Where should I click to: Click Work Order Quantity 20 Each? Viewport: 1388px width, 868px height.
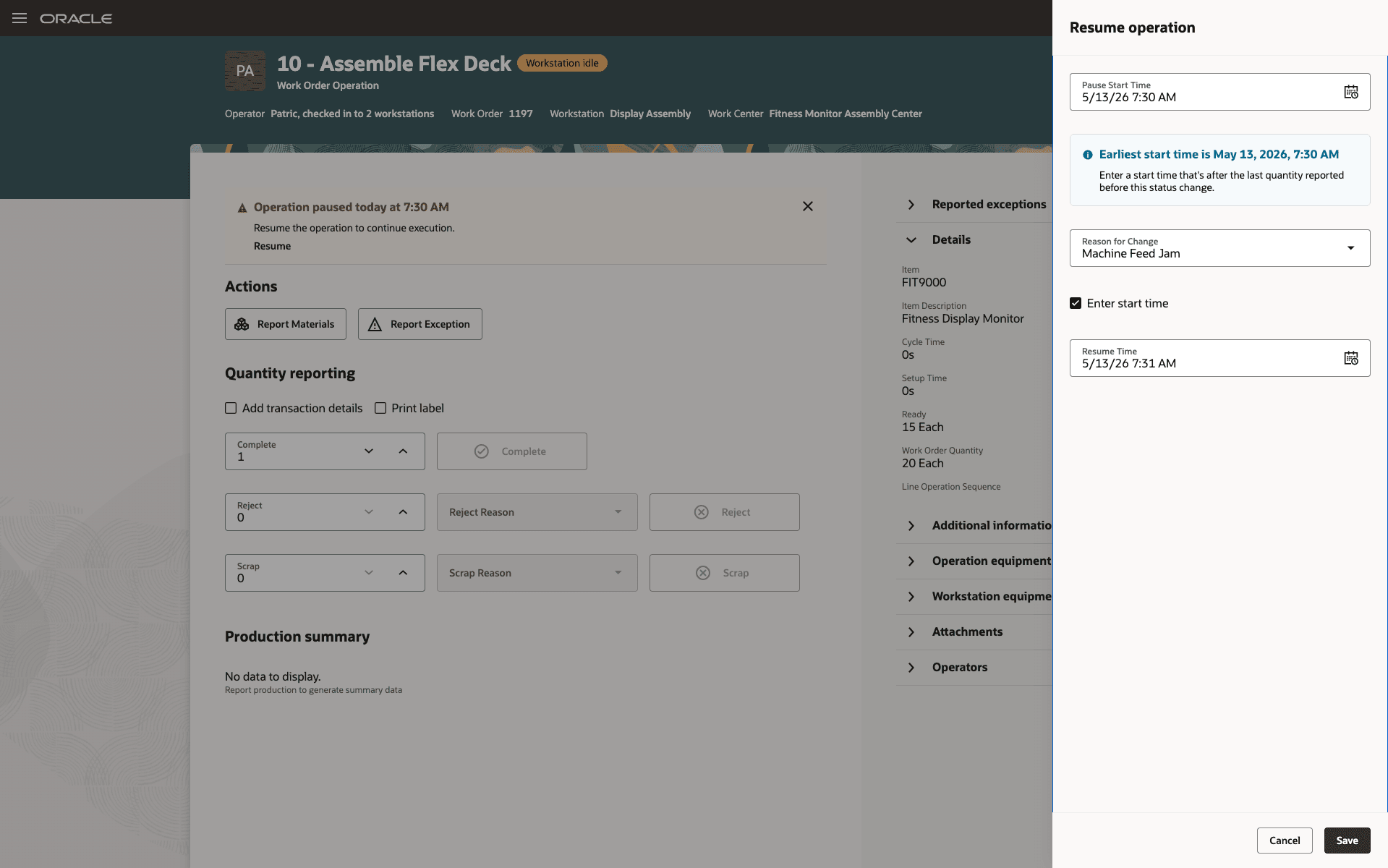tap(923, 463)
